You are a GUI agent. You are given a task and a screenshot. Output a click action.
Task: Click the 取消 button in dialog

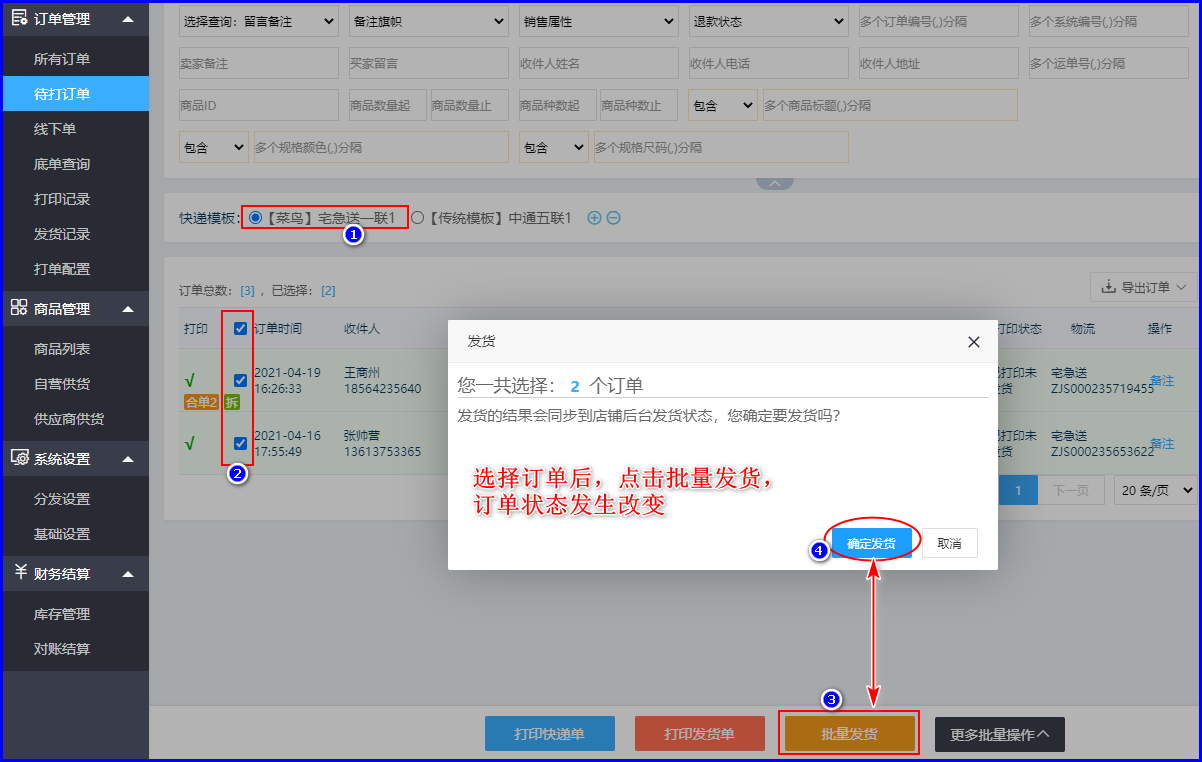click(x=949, y=543)
